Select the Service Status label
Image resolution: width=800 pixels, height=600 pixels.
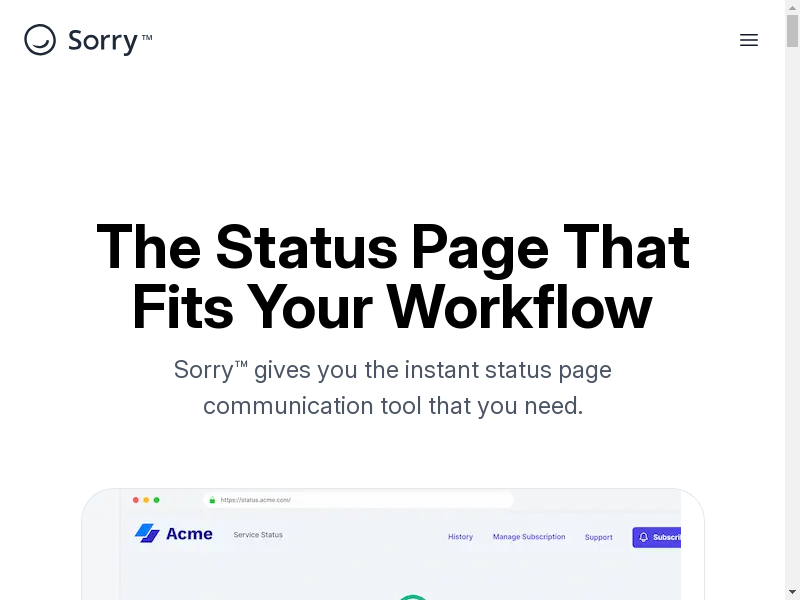258,535
